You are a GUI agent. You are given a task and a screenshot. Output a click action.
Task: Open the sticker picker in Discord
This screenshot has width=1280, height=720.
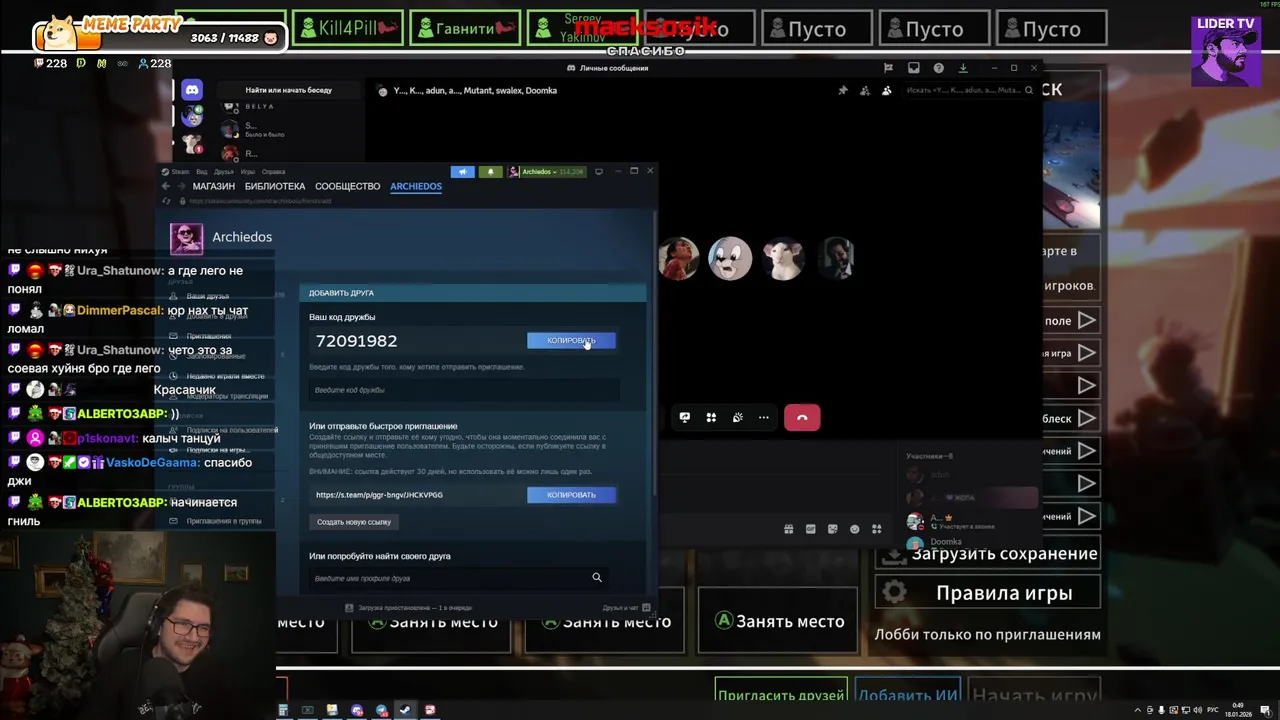pyautogui.click(x=833, y=529)
